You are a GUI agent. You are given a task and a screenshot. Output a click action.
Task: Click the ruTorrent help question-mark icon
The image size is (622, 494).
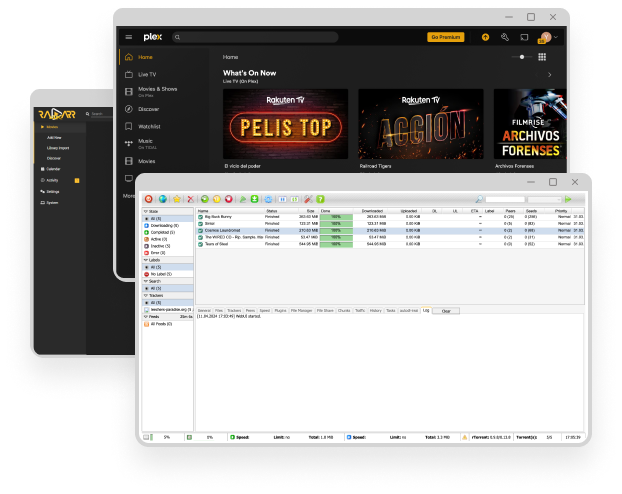coord(321,199)
